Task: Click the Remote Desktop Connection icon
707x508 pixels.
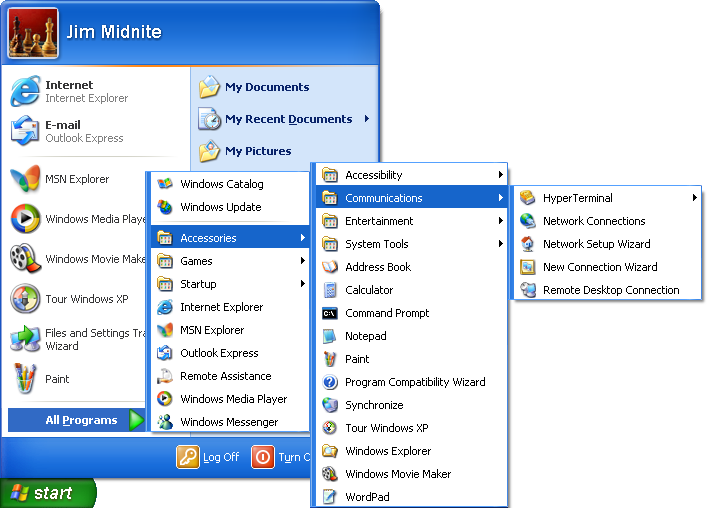Action: pyautogui.click(x=527, y=290)
